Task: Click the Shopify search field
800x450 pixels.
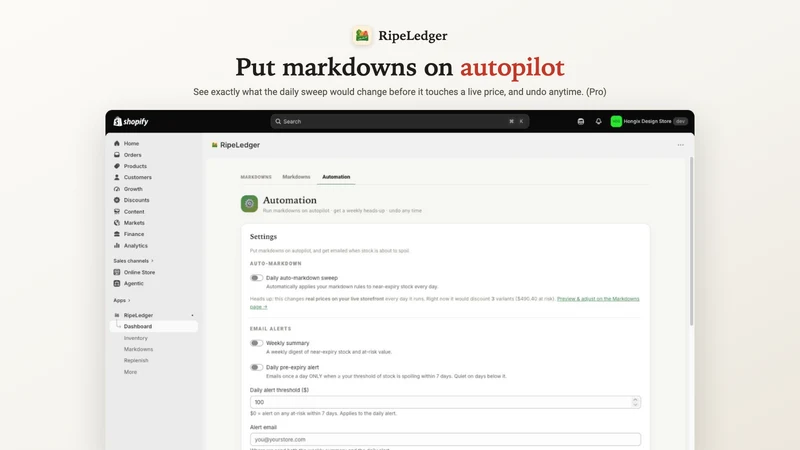Action: (x=400, y=121)
